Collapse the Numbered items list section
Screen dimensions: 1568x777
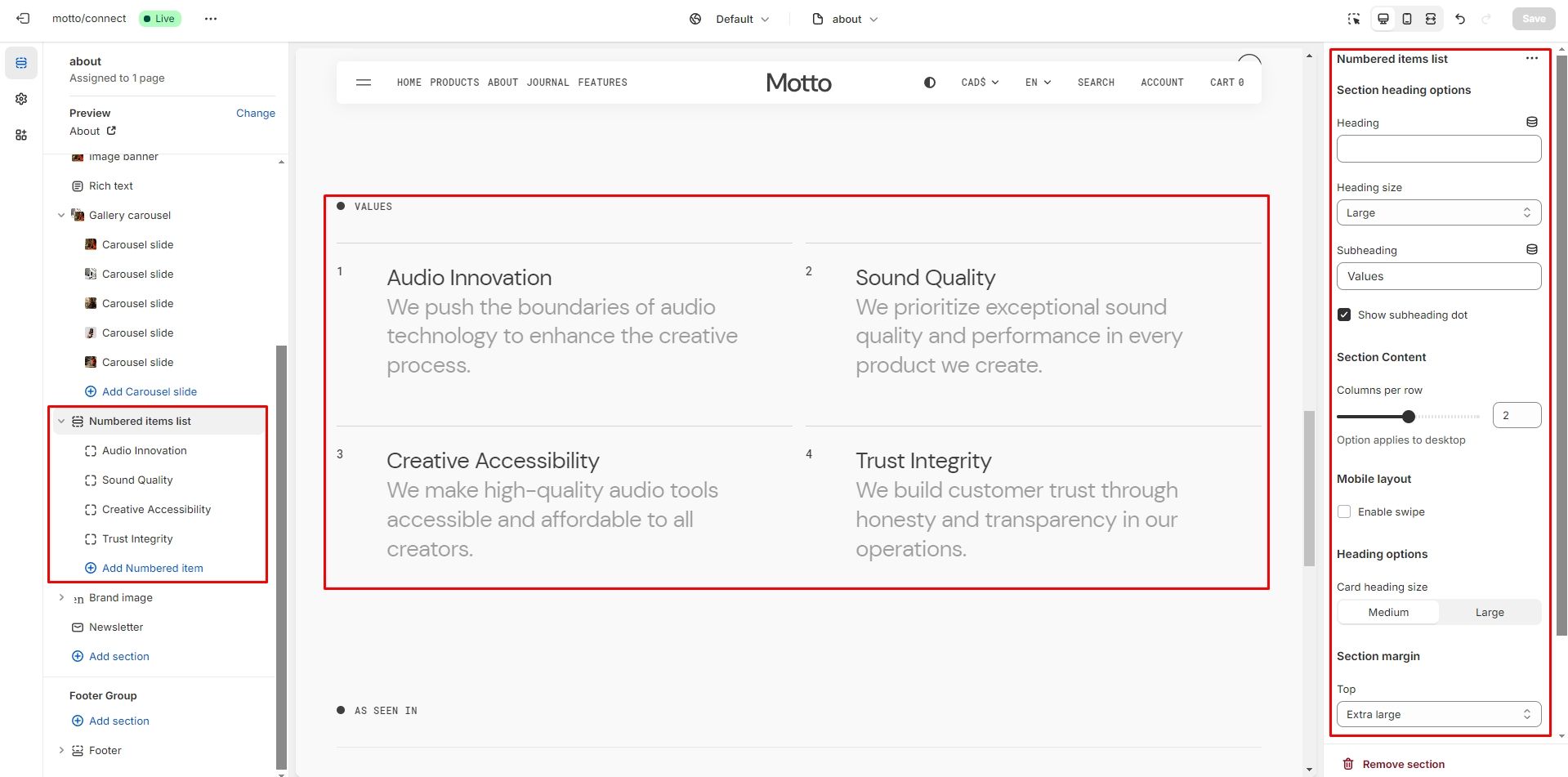(x=61, y=422)
